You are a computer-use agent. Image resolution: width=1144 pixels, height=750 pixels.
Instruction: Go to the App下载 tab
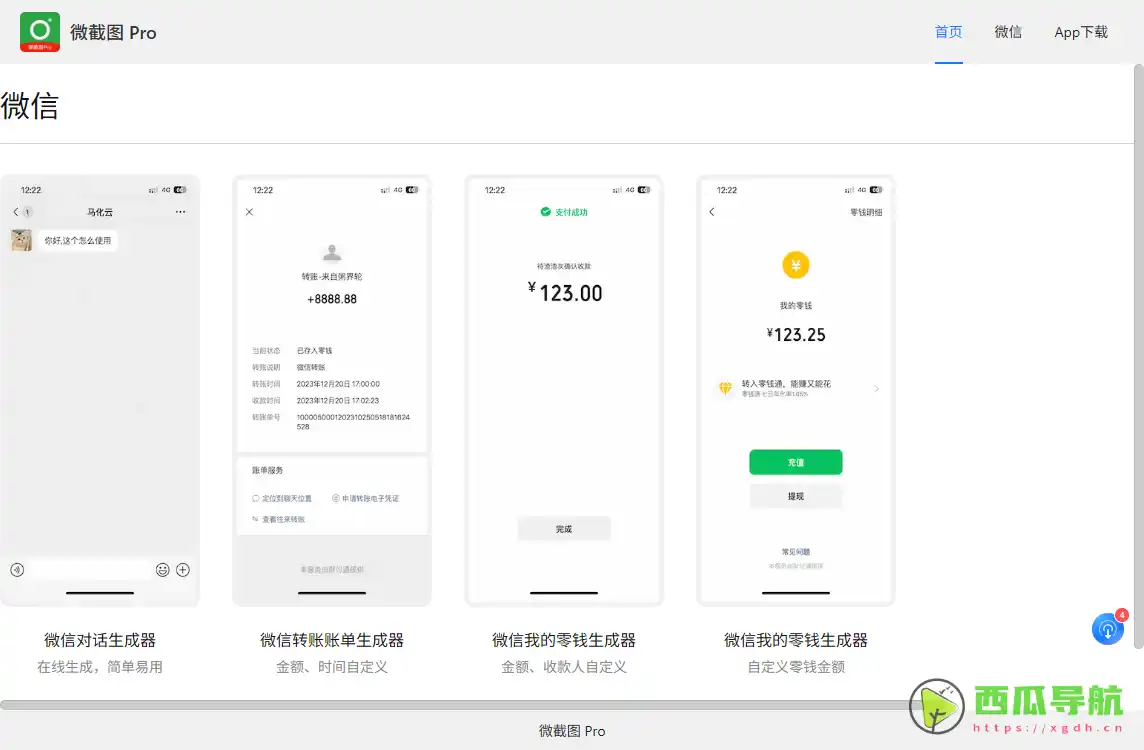tap(1081, 32)
